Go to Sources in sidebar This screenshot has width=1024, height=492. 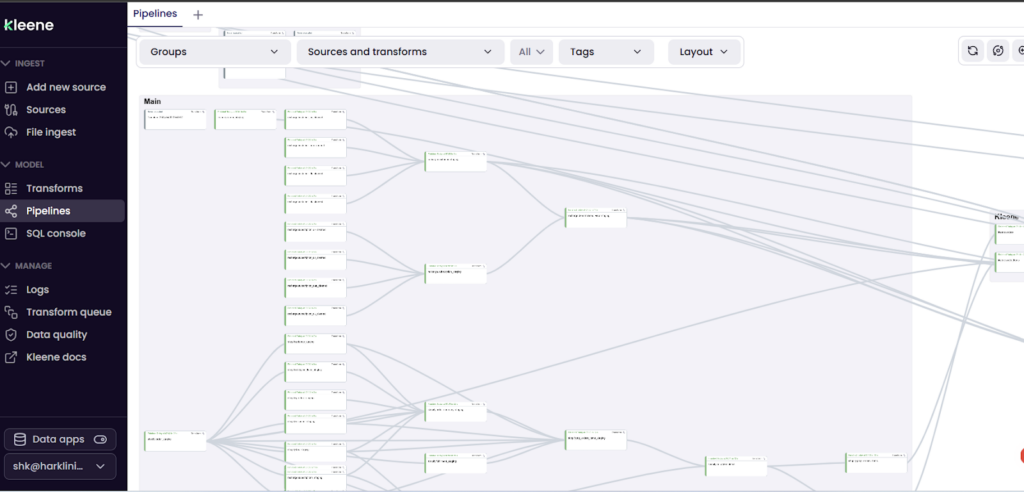pyautogui.click(x=46, y=110)
